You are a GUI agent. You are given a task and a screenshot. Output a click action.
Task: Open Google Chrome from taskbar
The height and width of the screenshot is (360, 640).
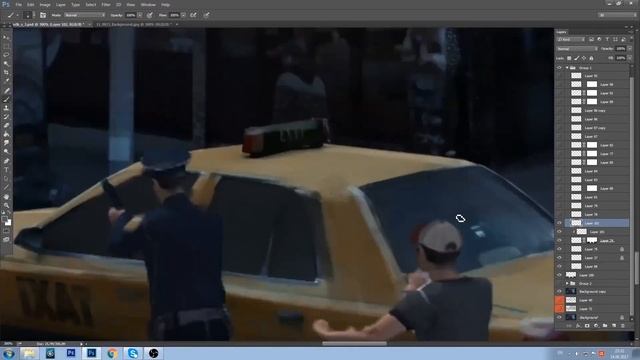(112, 353)
